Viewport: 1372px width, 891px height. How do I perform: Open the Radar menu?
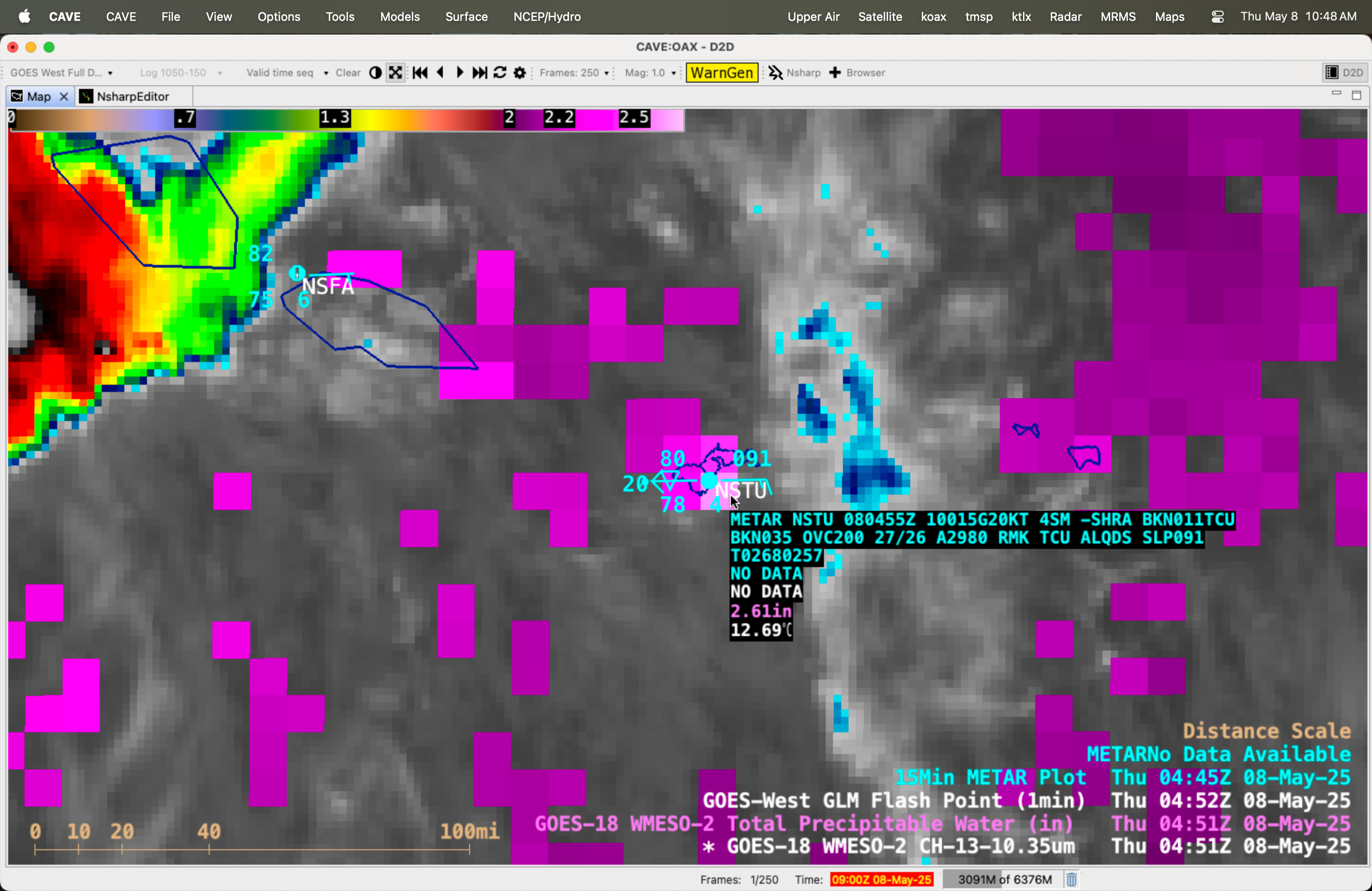click(1065, 17)
